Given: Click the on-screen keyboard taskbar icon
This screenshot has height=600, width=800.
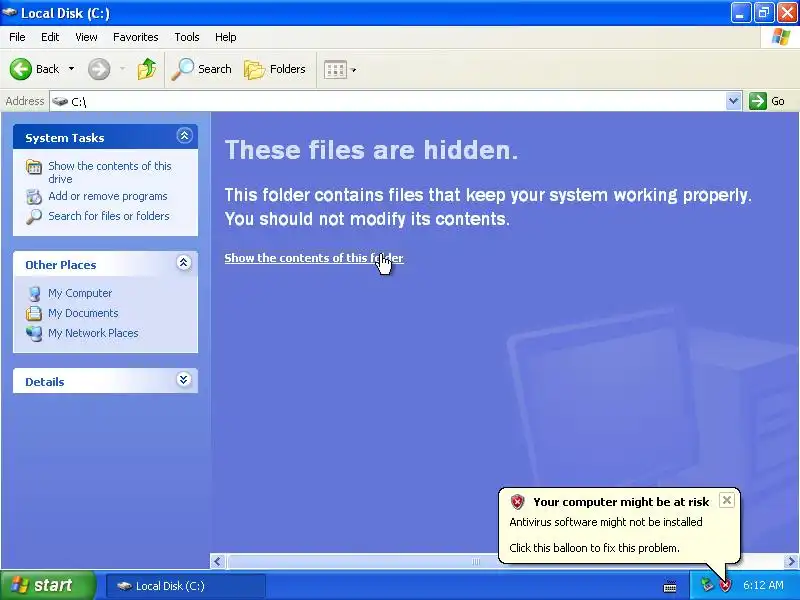Looking at the screenshot, I should (670, 587).
